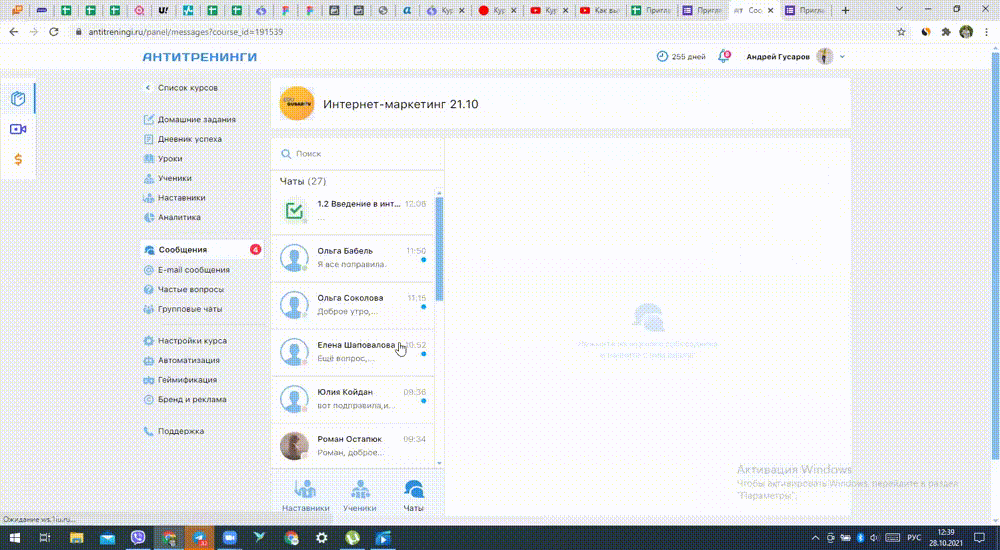This screenshot has width=1000, height=550.
Task: Click the Поддержка support link
Action: (180, 431)
